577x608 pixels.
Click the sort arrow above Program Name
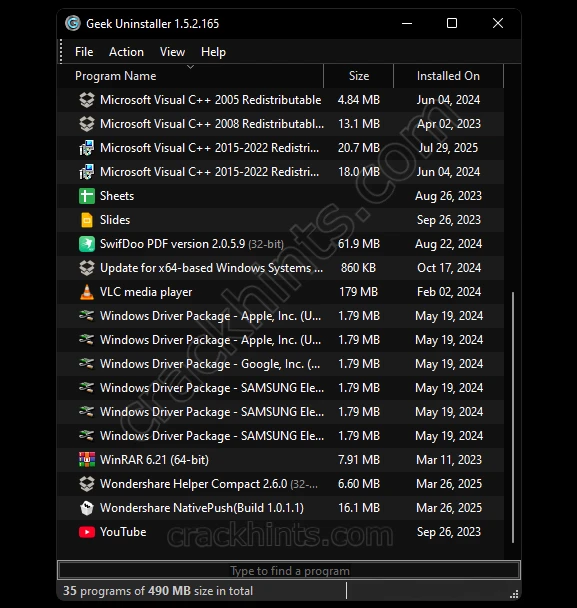(190, 67)
